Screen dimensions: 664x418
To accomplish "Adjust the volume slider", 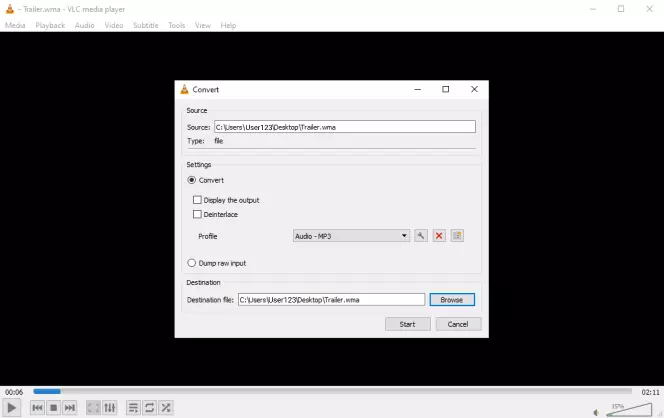I will point(629,410).
